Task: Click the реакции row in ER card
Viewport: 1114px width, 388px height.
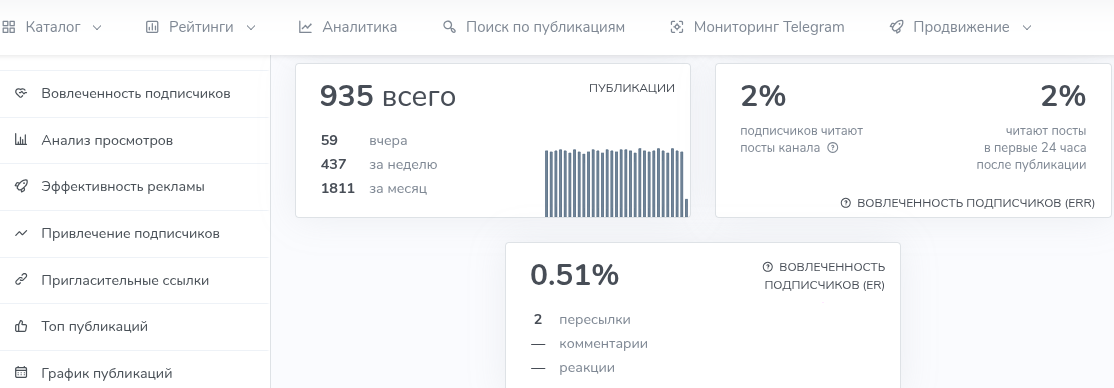Action: [573, 367]
